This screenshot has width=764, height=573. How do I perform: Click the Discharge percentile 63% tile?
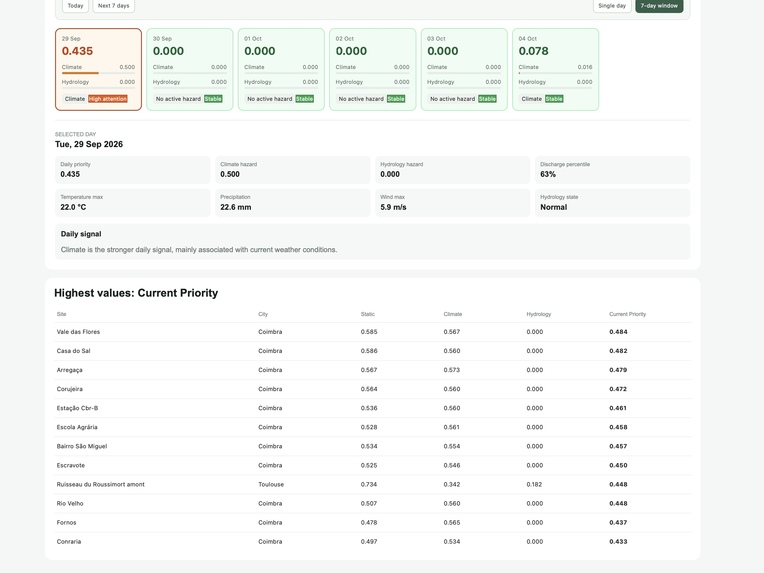pyautogui.click(x=612, y=170)
